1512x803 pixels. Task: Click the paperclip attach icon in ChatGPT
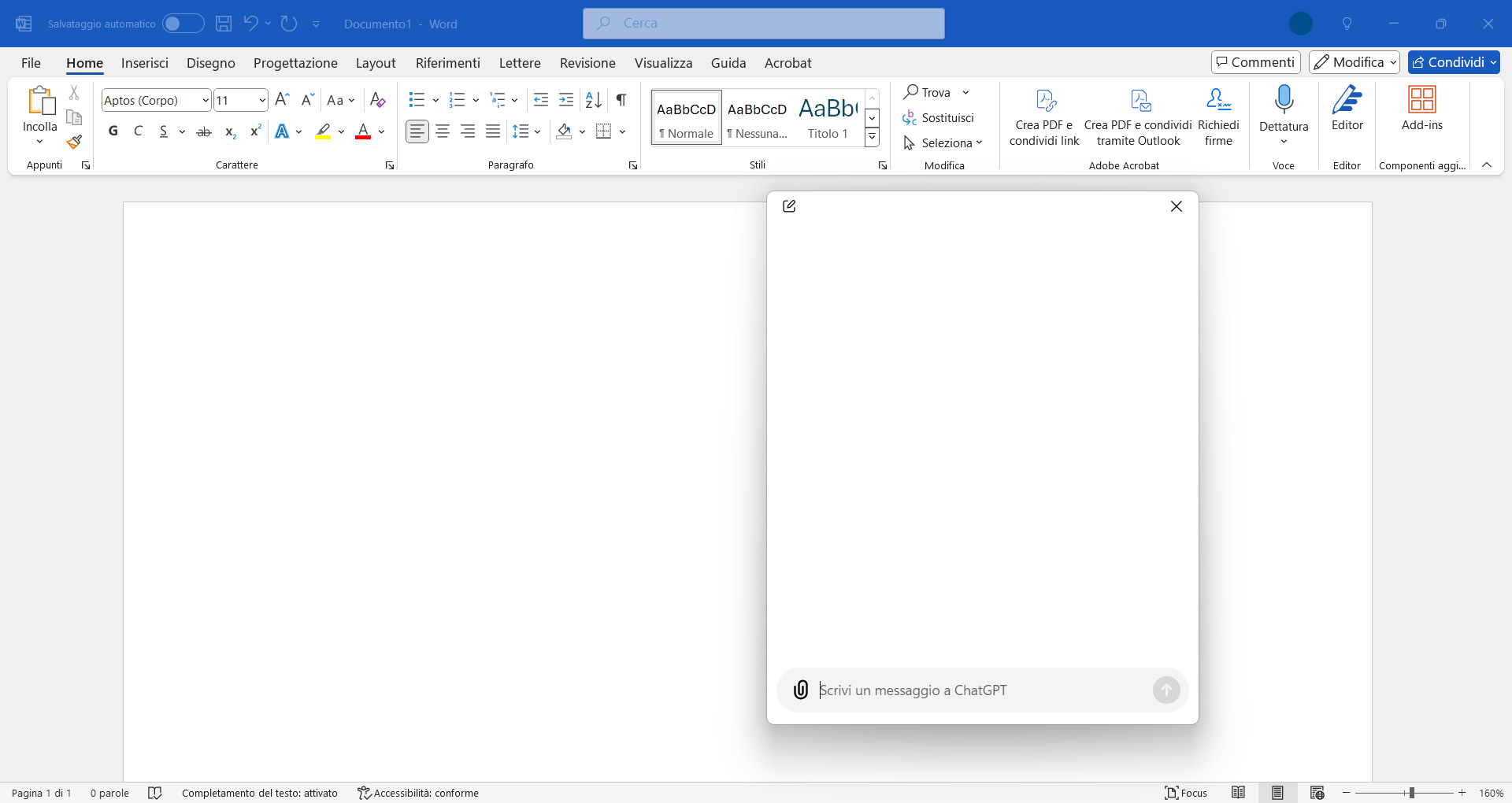pyautogui.click(x=800, y=690)
